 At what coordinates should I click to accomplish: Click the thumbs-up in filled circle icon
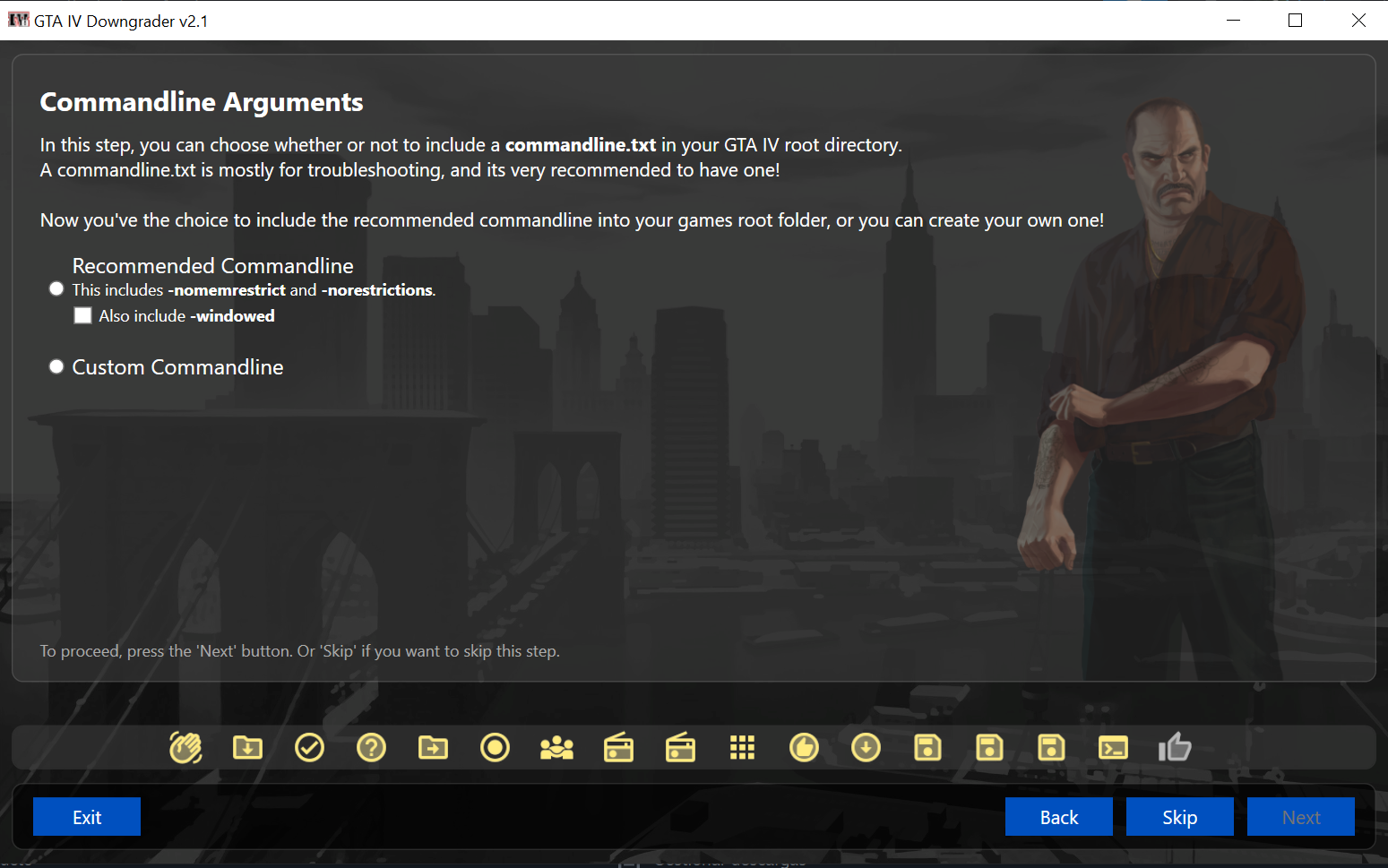coord(804,747)
